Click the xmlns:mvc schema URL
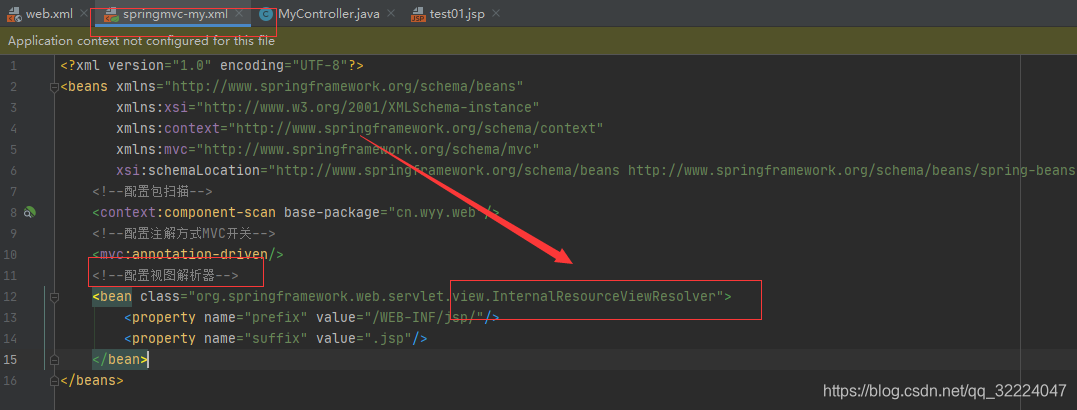This screenshot has width=1077, height=410. point(367,150)
